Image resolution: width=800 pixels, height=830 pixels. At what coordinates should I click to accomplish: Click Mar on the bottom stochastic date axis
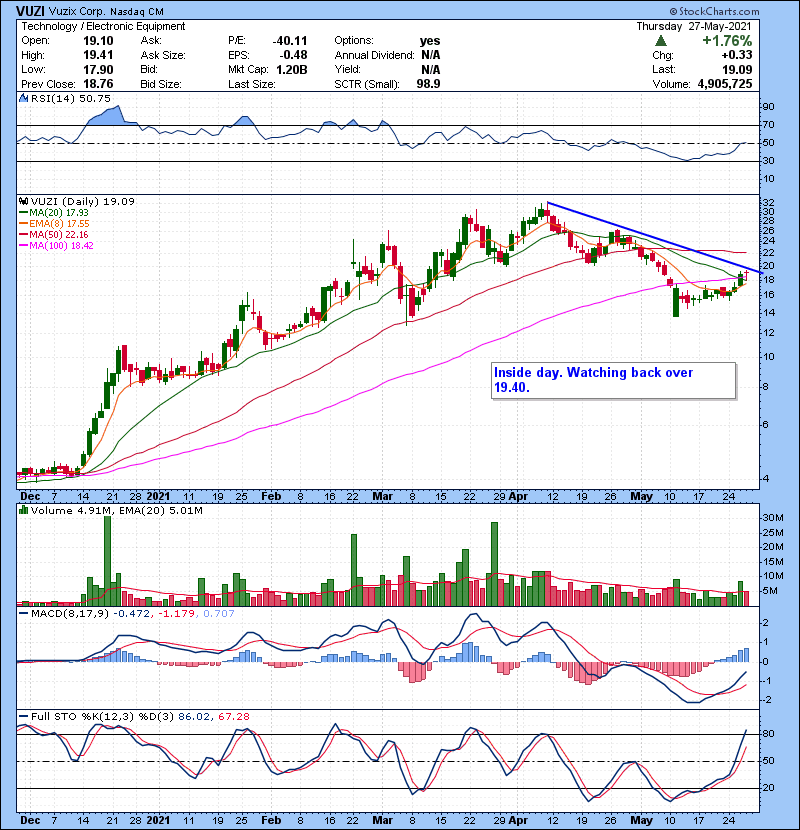[x=382, y=820]
